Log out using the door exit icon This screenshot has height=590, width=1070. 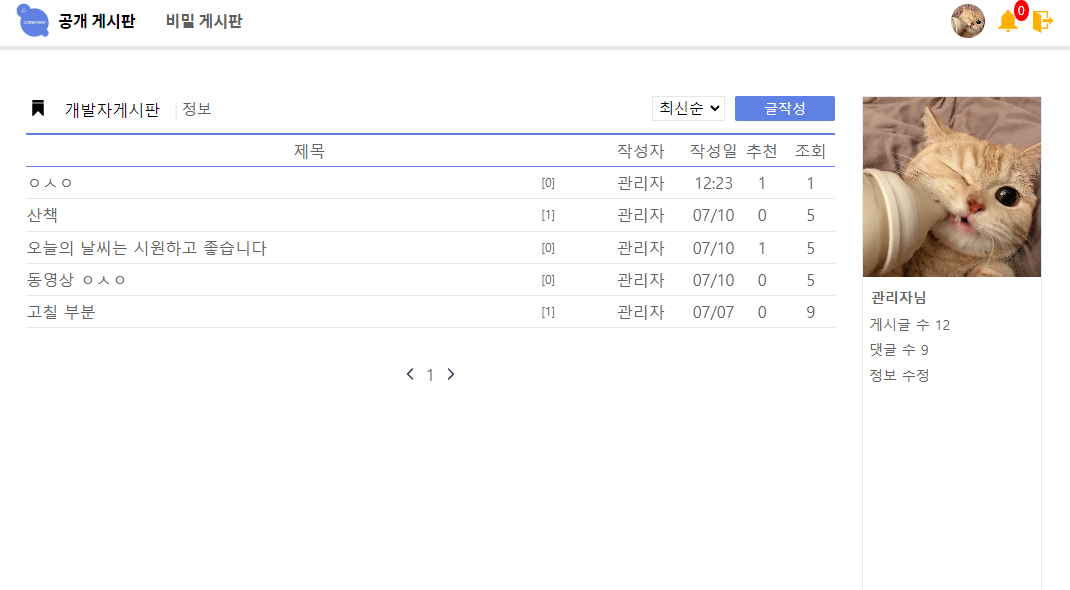tap(1043, 21)
